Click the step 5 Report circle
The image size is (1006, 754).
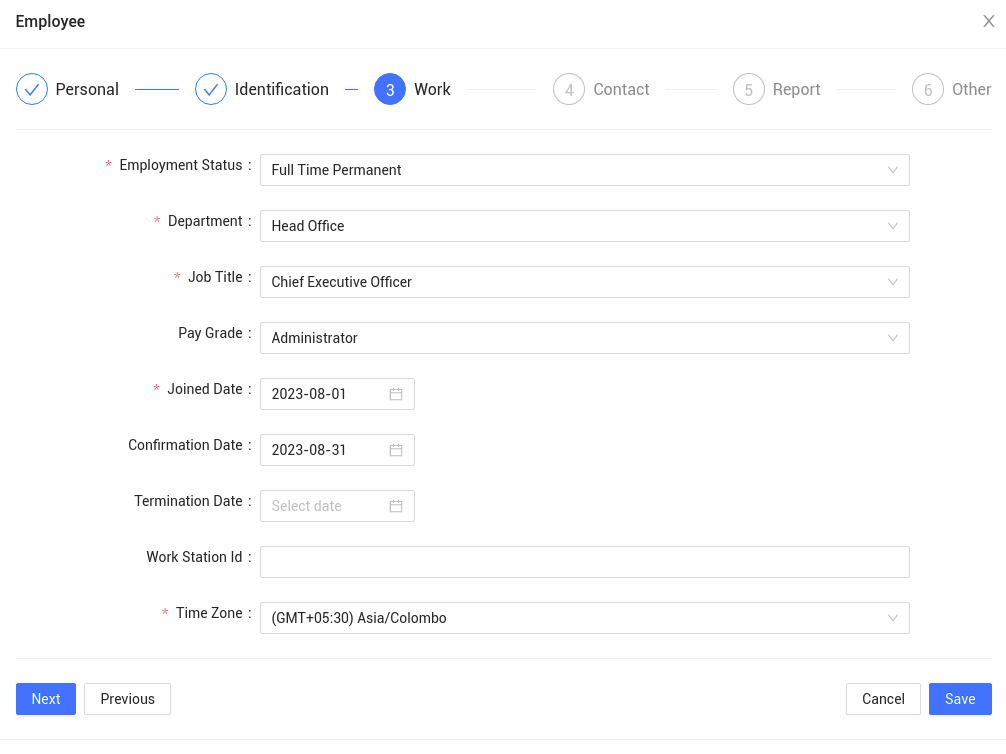click(749, 89)
